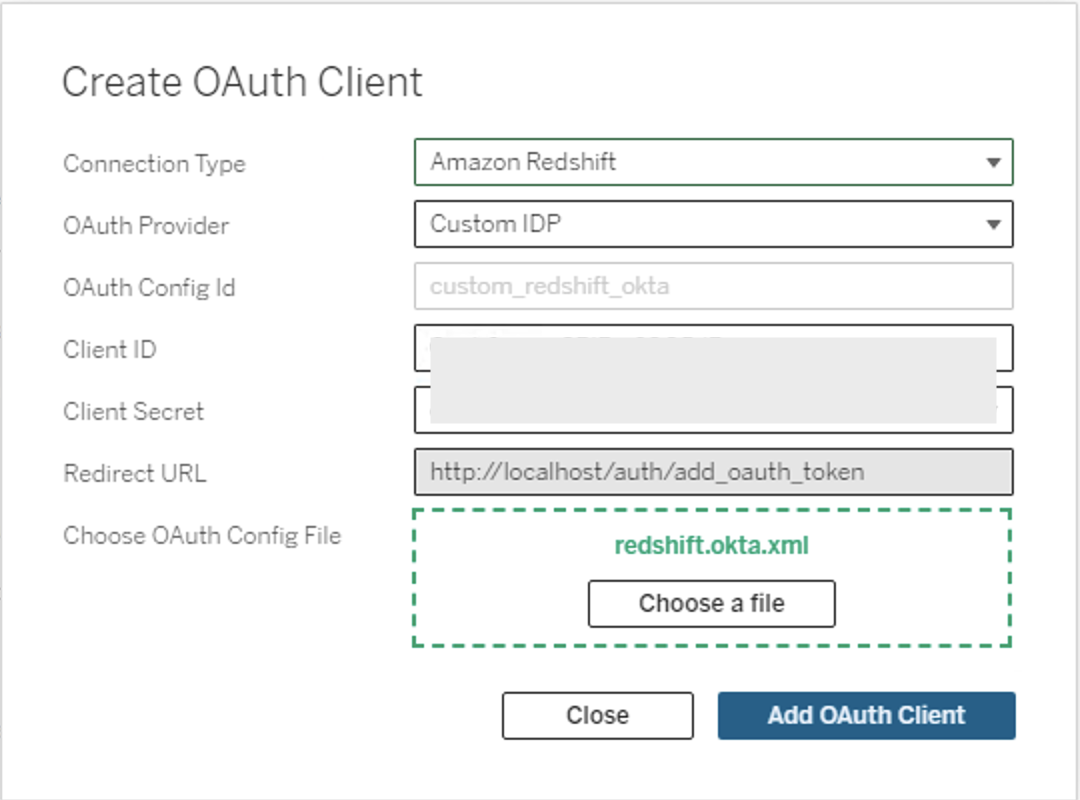Viewport: 1080px width, 800px height.
Task: Click the Redirect URL field
Action: click(x=714, y=472)
